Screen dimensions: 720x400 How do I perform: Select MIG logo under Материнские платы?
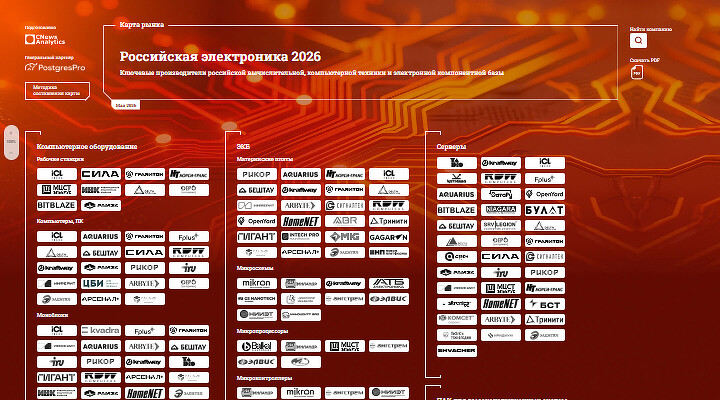tap(345, 237)
